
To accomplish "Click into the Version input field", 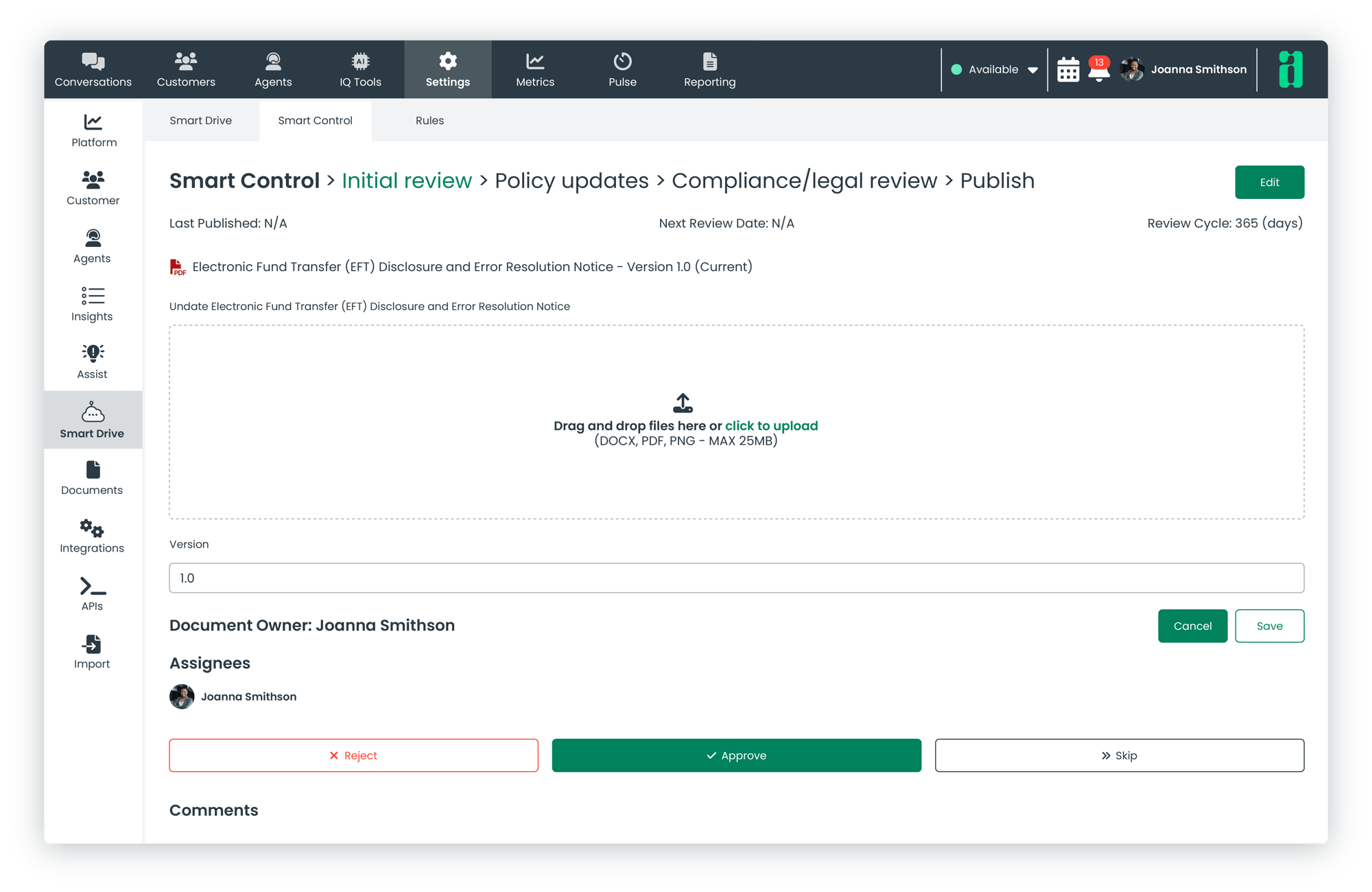I will [x=736, y=578].
